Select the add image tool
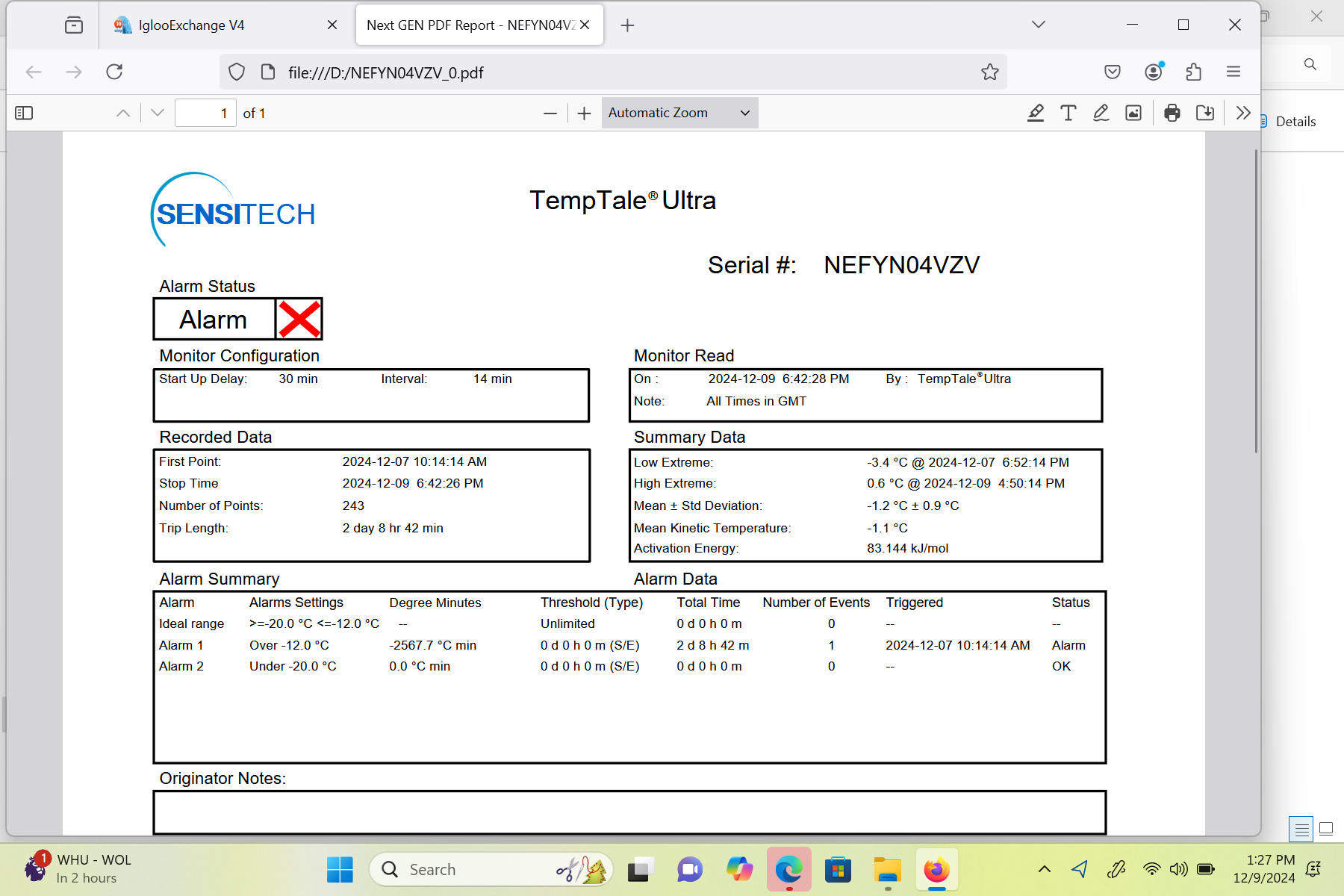This screenshot has height=896, width=1344. 1133,113
